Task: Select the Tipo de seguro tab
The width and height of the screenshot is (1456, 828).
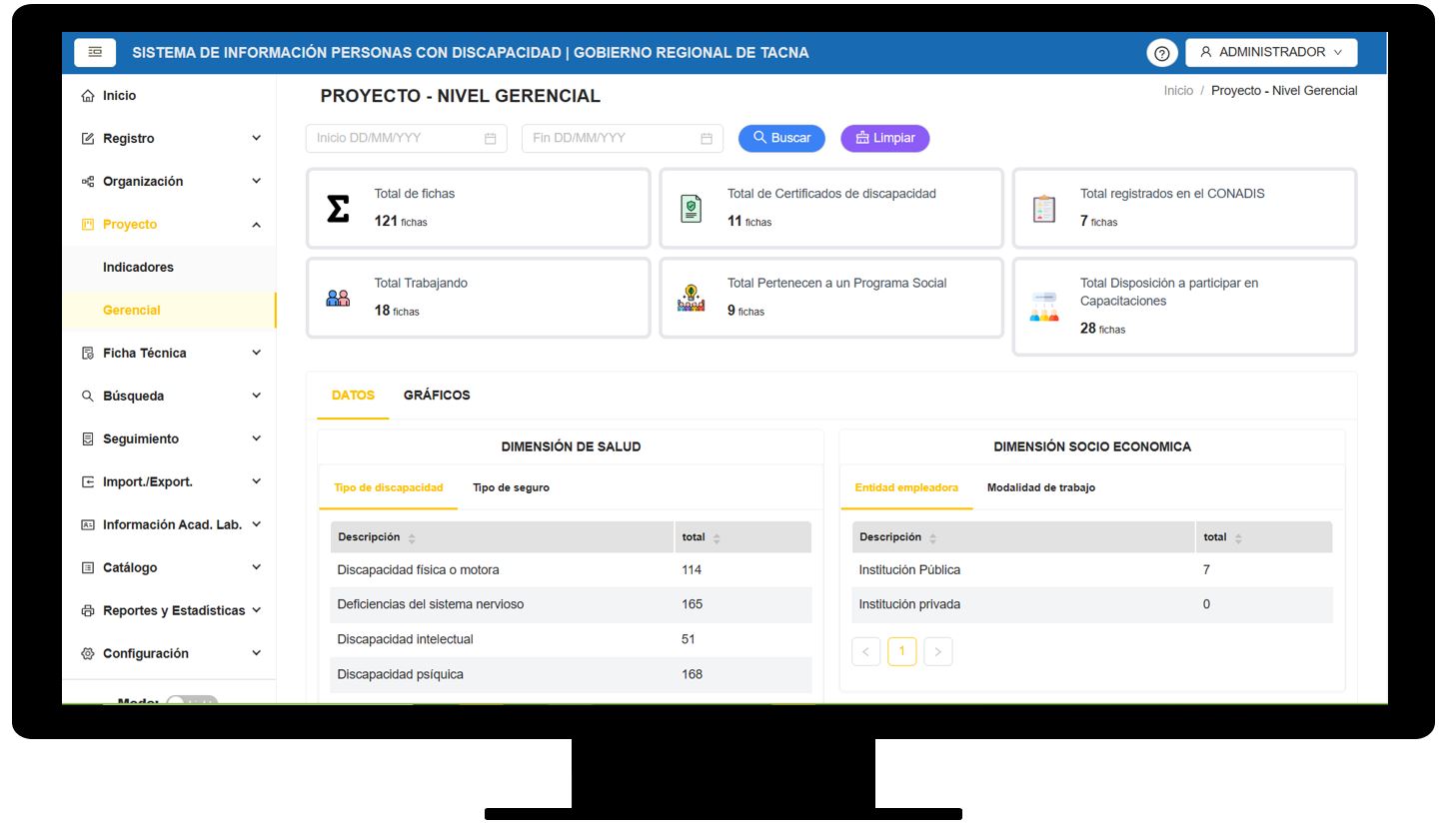Action: click(x=511, y=487)
